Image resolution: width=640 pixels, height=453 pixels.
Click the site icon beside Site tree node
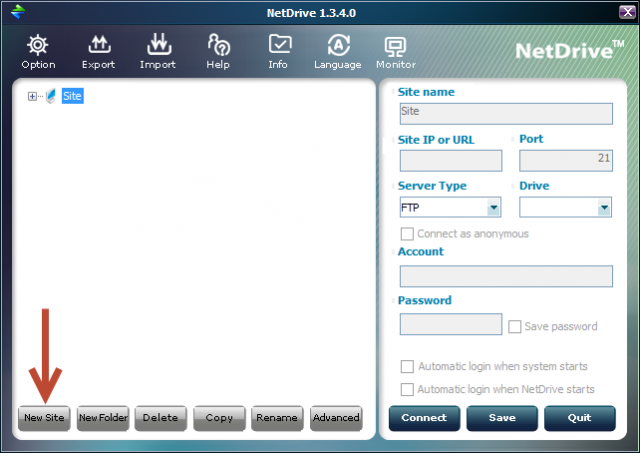51,96
